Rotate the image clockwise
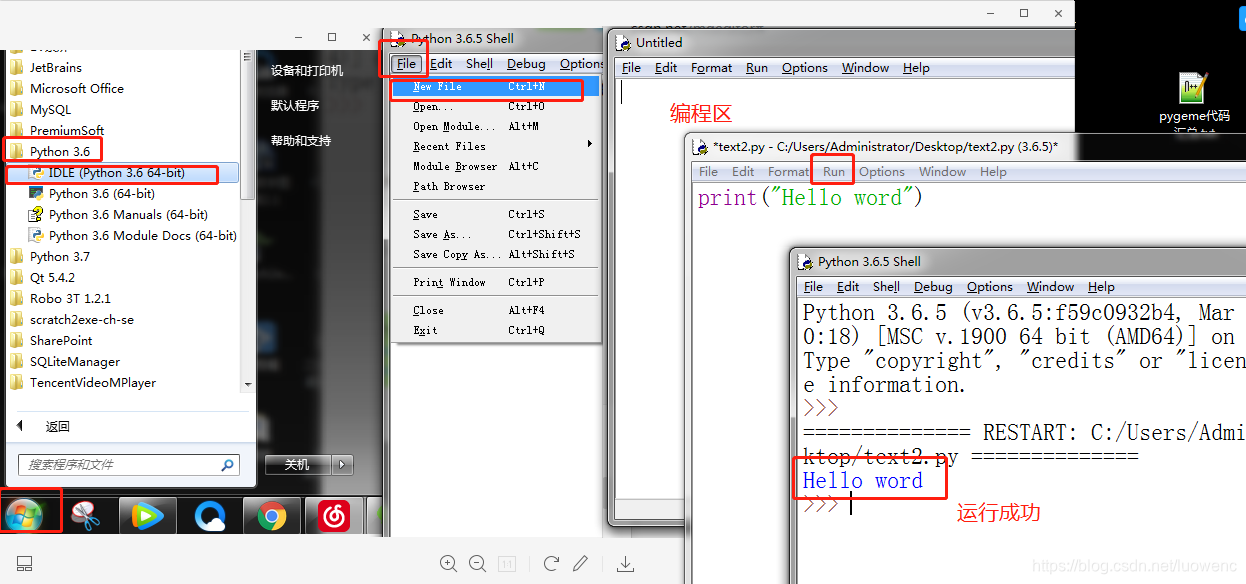This screenshot has width=1246, height=584. pyautogui.click(x=550, y=564)
